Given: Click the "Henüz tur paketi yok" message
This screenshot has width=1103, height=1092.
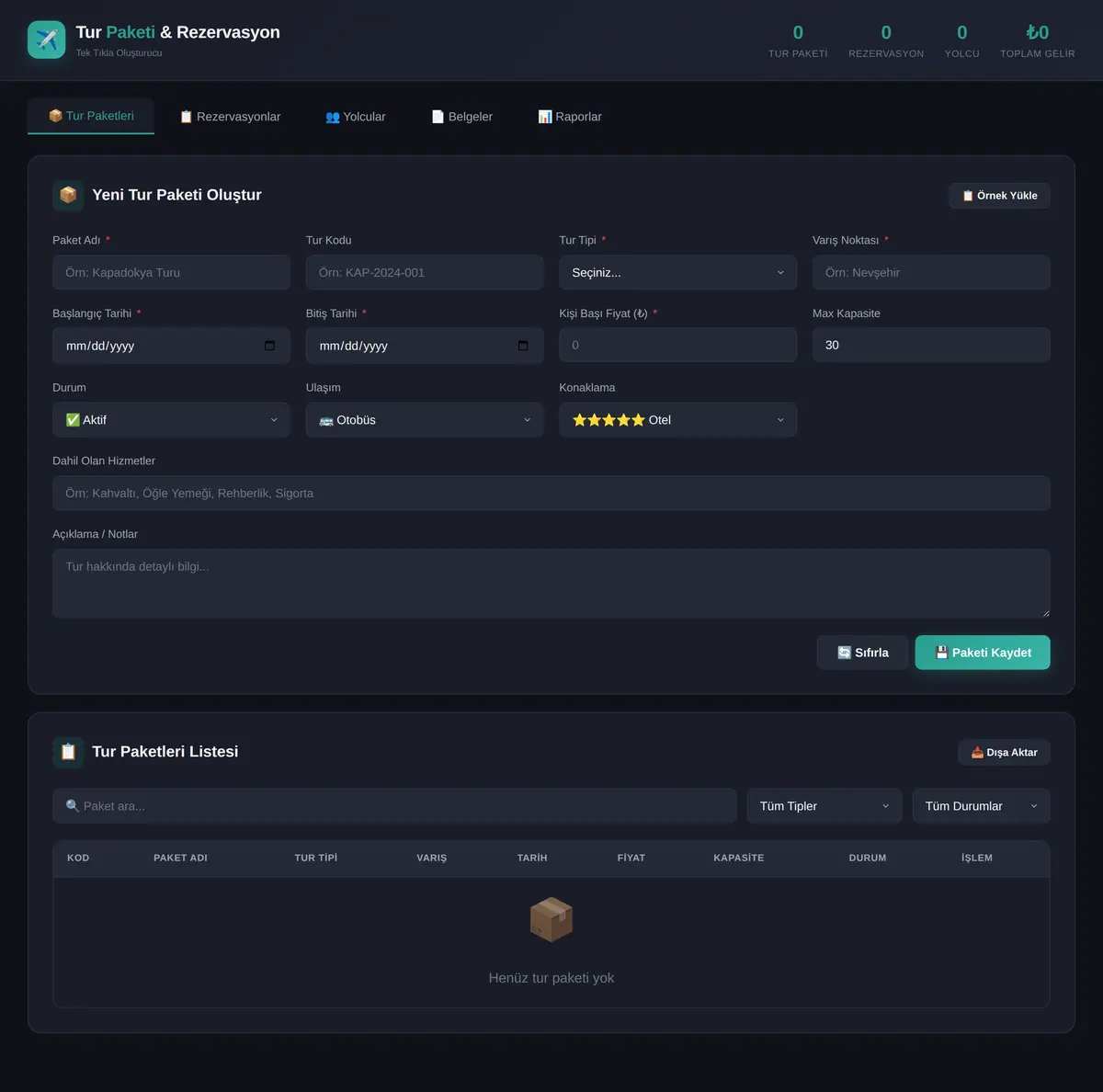Looking at the screenshot, I should coord(551,978).
